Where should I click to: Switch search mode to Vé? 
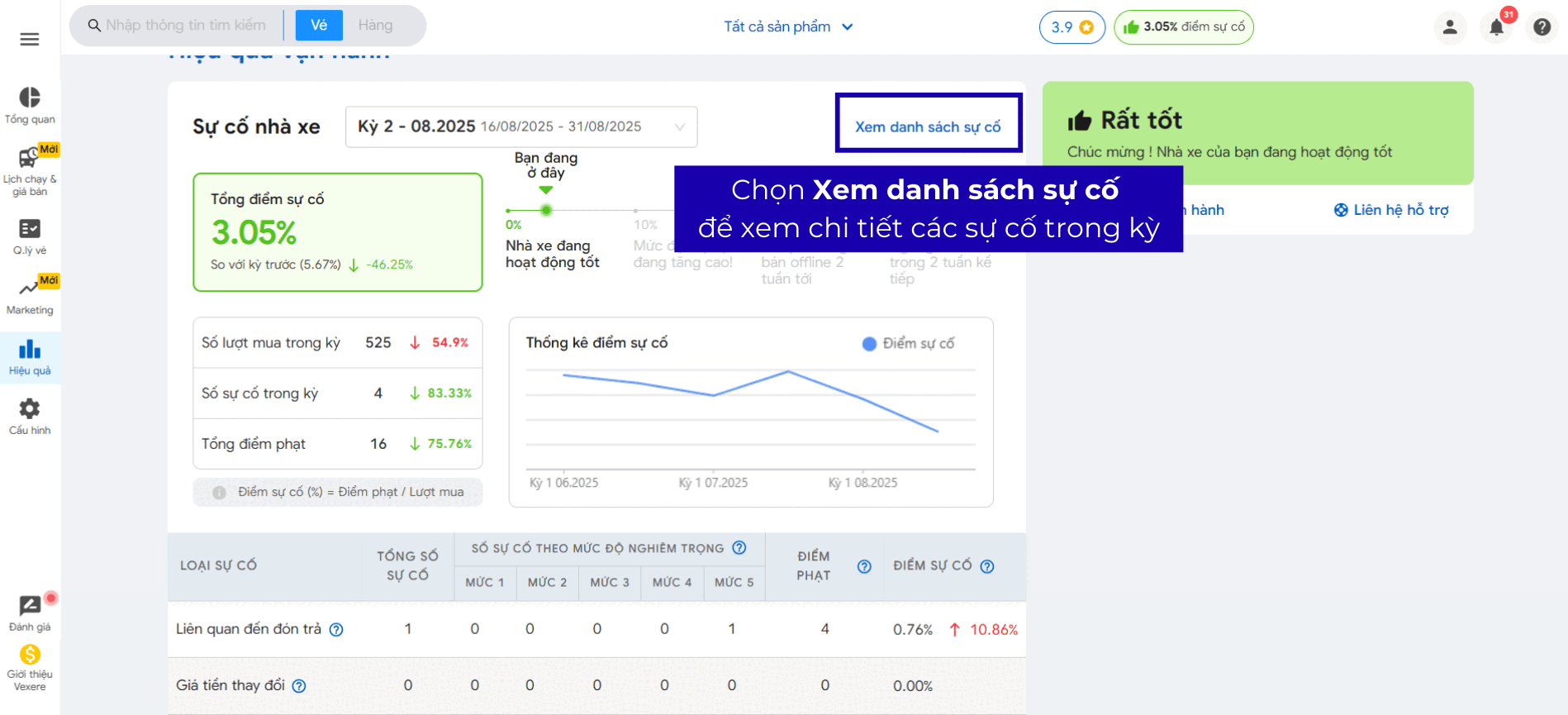click(x=319, y=26)
